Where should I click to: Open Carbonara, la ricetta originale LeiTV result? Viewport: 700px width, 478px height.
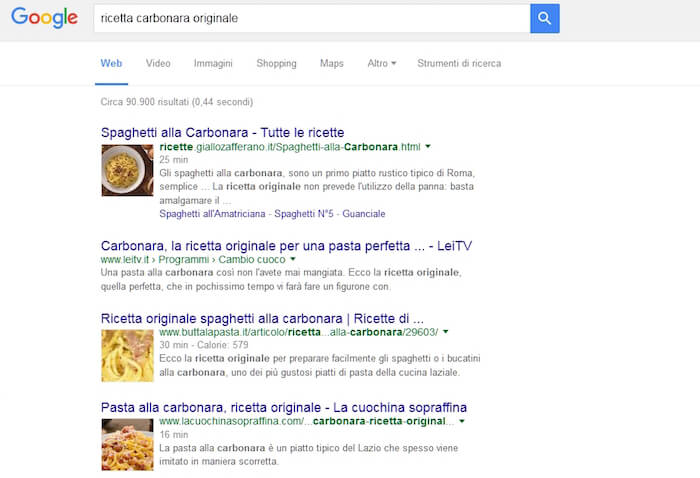click(x=286, y=246)
